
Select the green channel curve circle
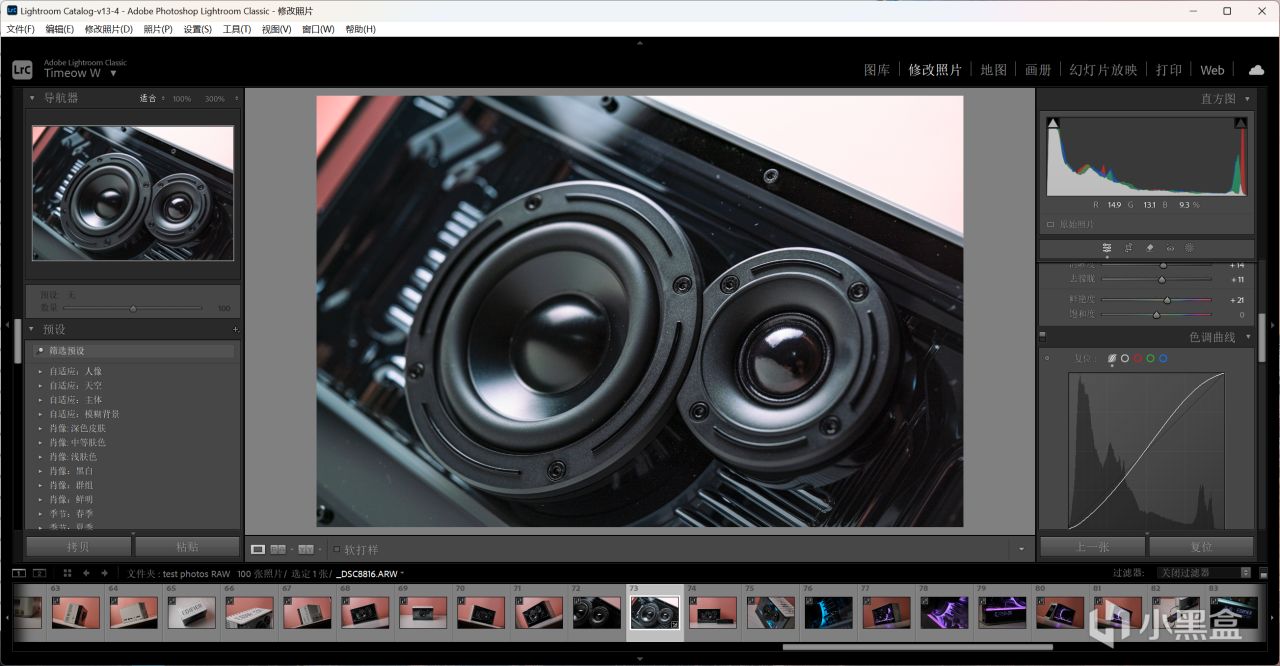pyautogui.click(x=1150, y=358)
